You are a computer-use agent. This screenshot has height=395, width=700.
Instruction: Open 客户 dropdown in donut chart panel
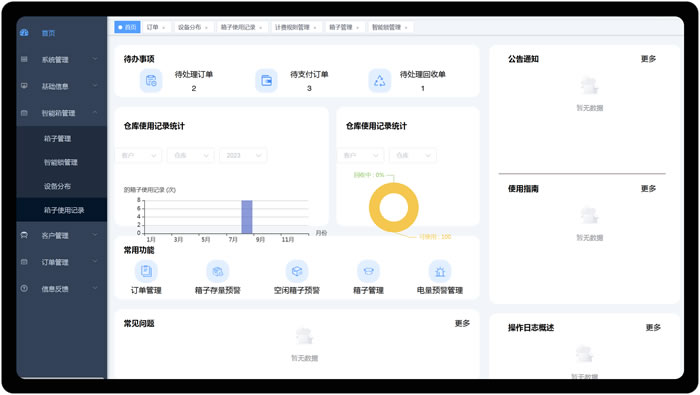pos(361,155)
